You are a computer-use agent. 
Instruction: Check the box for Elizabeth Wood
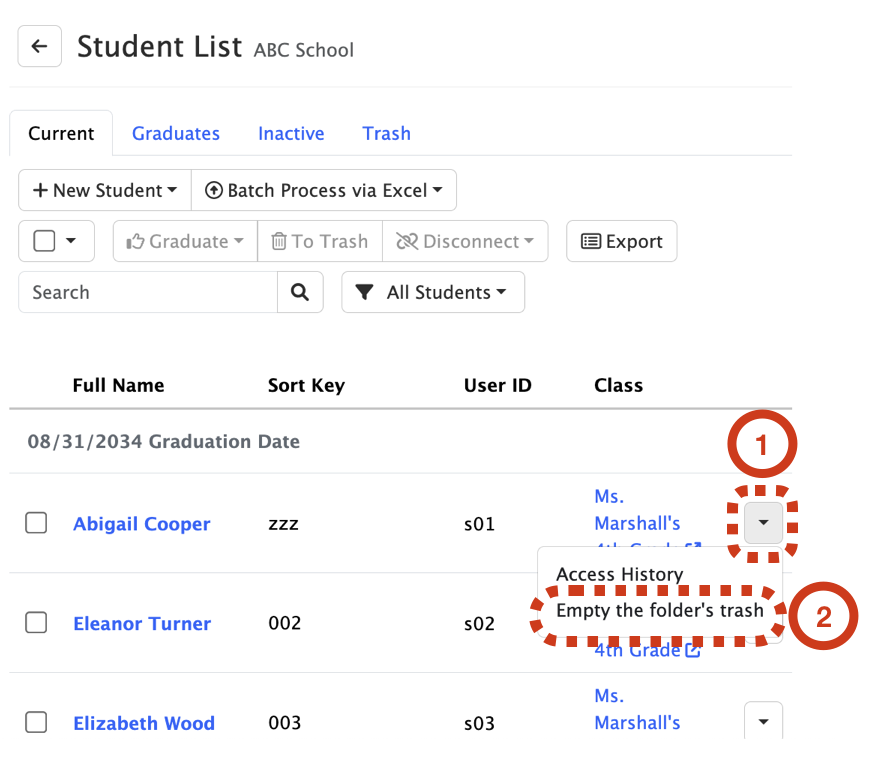tap(36, 722)
